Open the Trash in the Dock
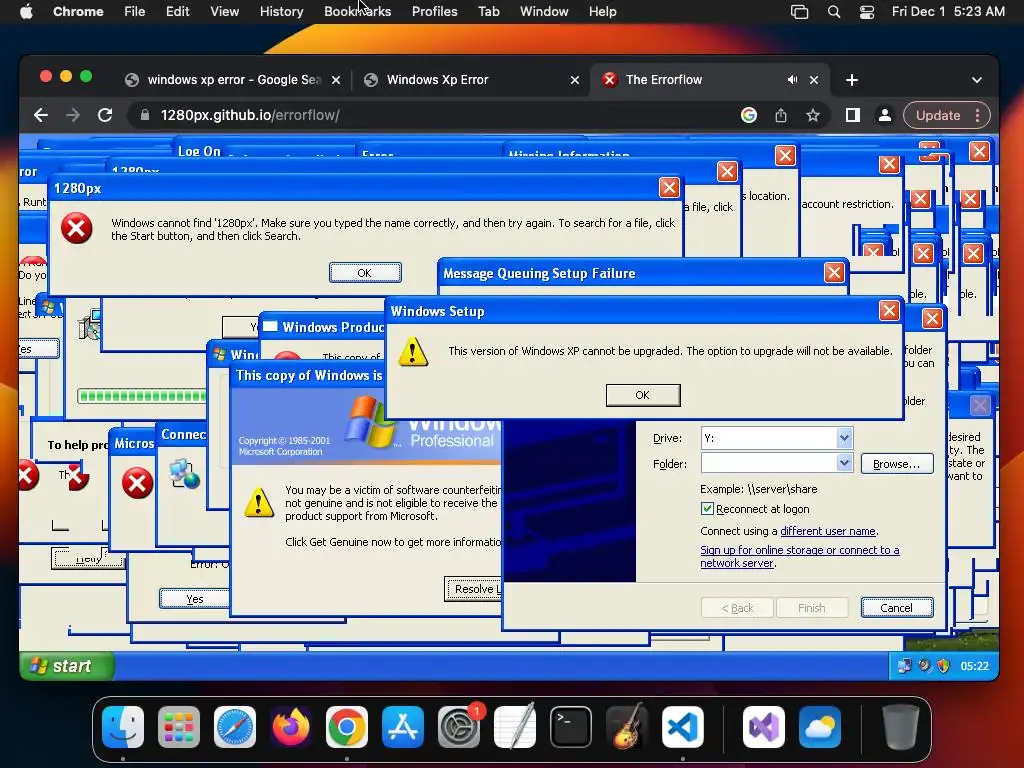Viewport: 1024px width, 768px height. [901, 727]
